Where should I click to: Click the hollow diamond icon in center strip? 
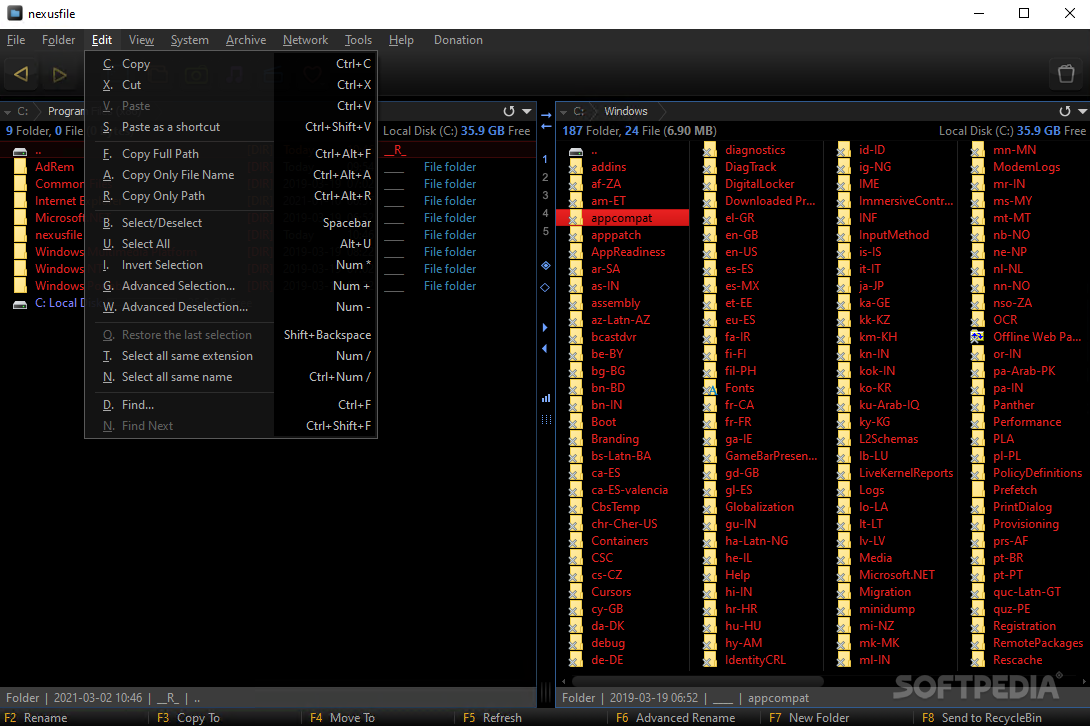tap(545, 287)
